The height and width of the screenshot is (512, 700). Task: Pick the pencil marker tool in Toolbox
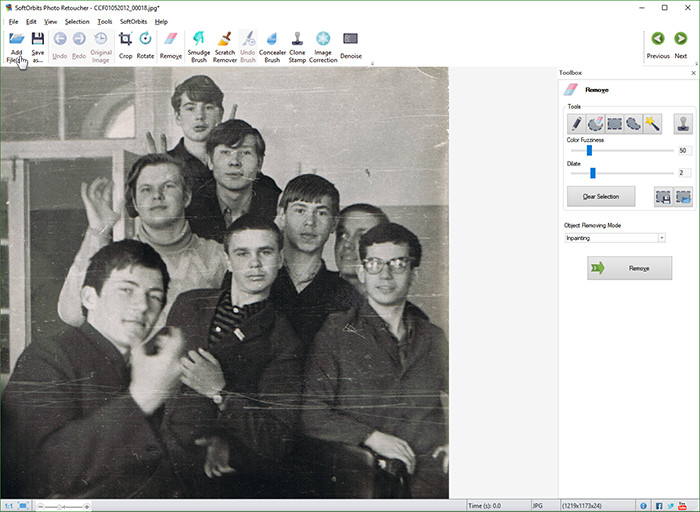coord(576,124)
